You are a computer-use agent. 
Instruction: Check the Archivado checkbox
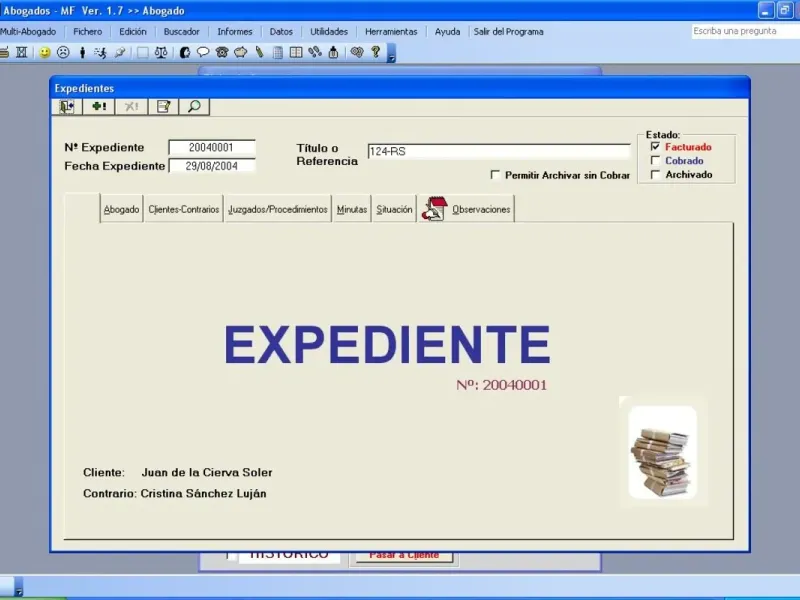click(656, 174)
